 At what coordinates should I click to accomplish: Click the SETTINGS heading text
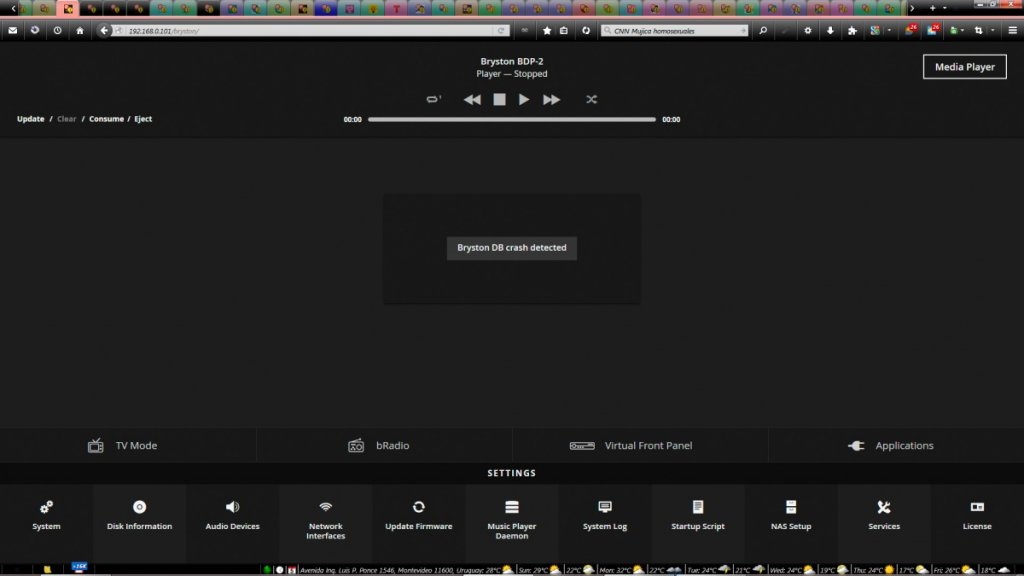511,473
